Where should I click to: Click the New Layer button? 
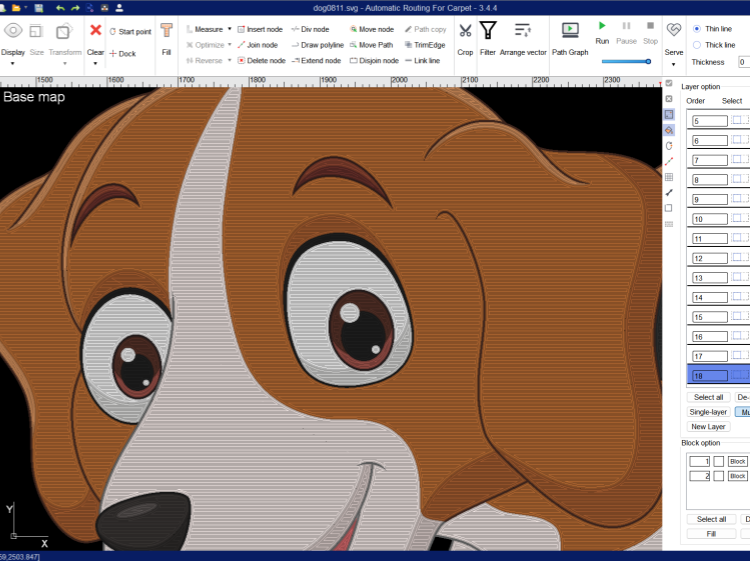[x=708, y=427]
